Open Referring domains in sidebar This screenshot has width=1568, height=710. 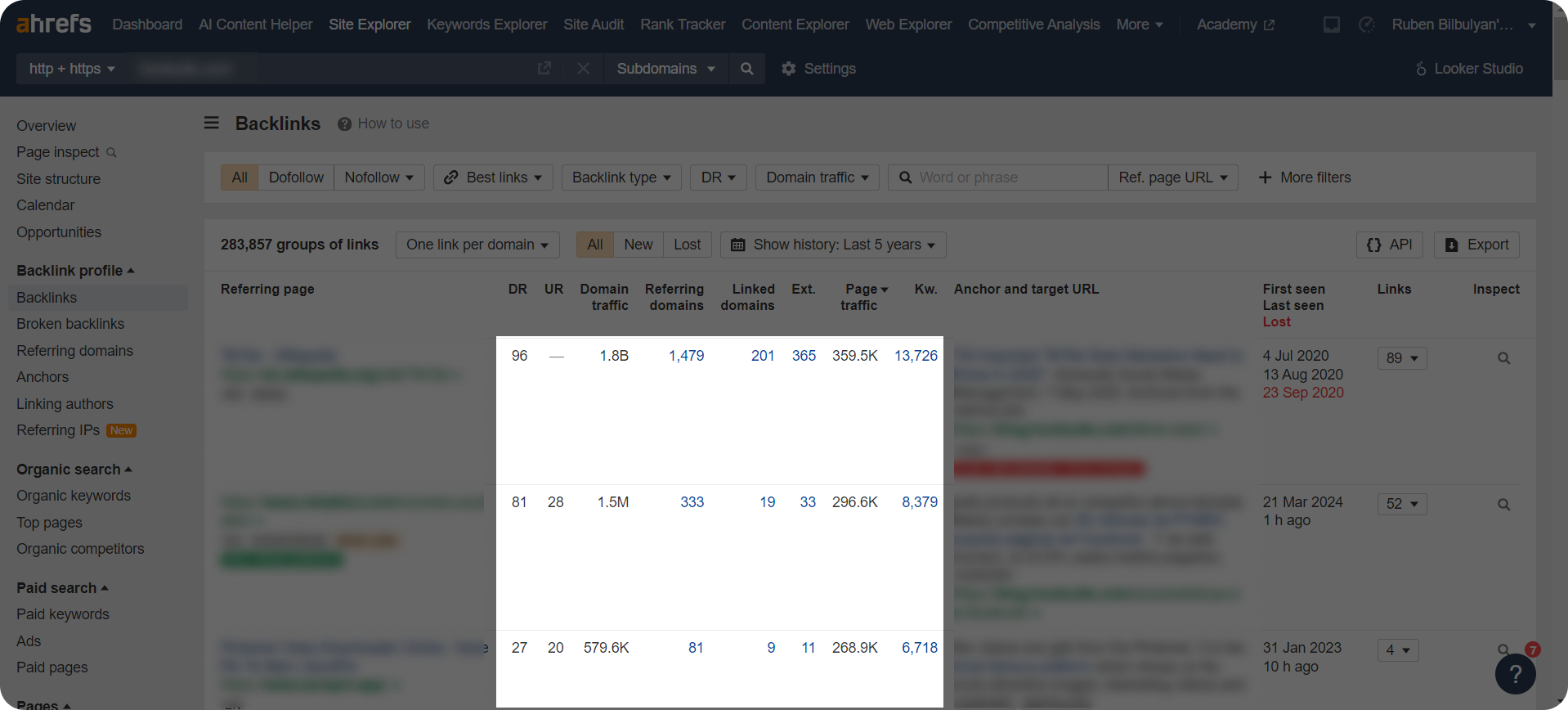click(74, 351)
